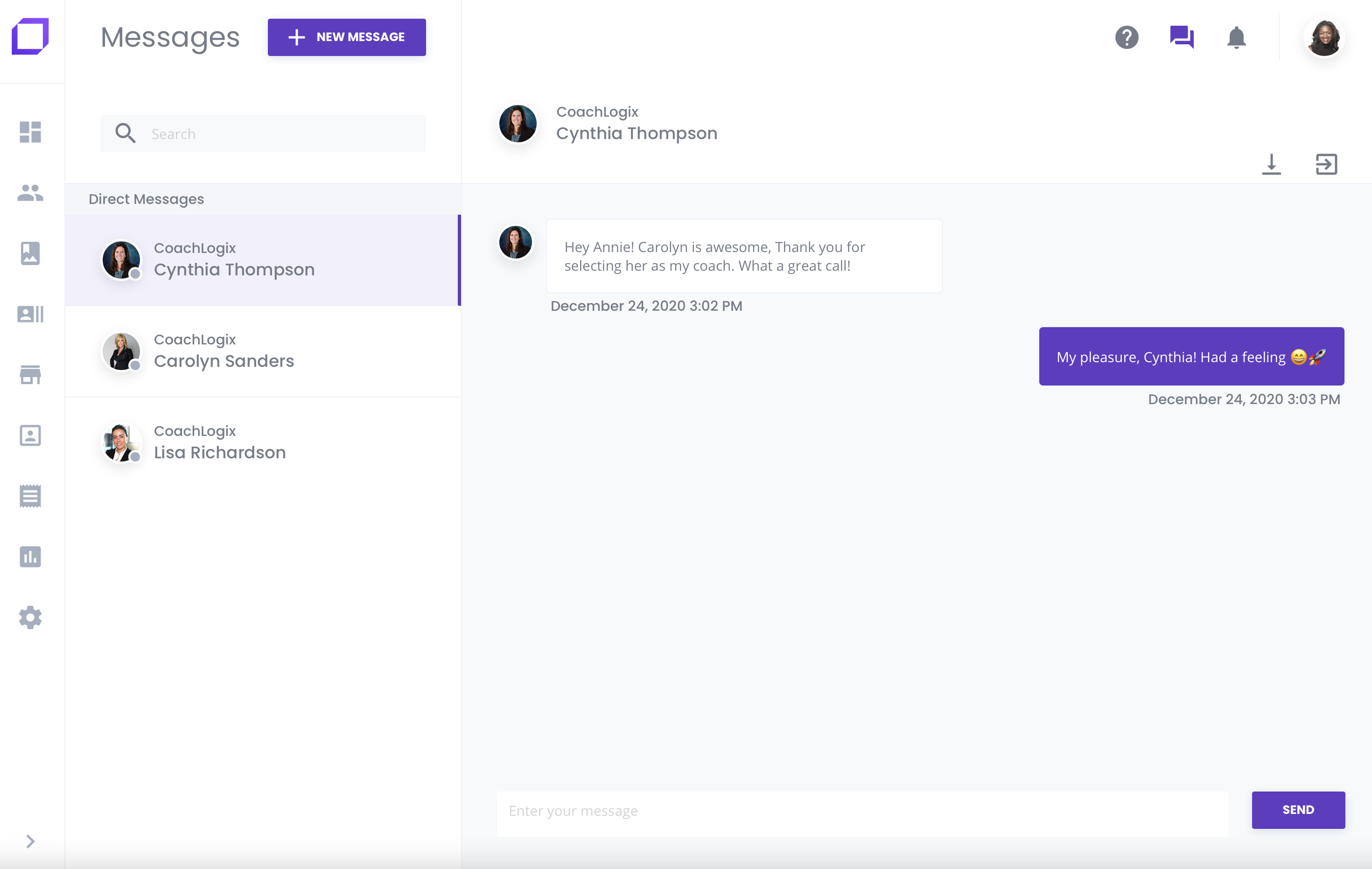This screenshot has width=1372, height=869.
Task: Focus the Enter your message field
Action: (x=861, y=811)
